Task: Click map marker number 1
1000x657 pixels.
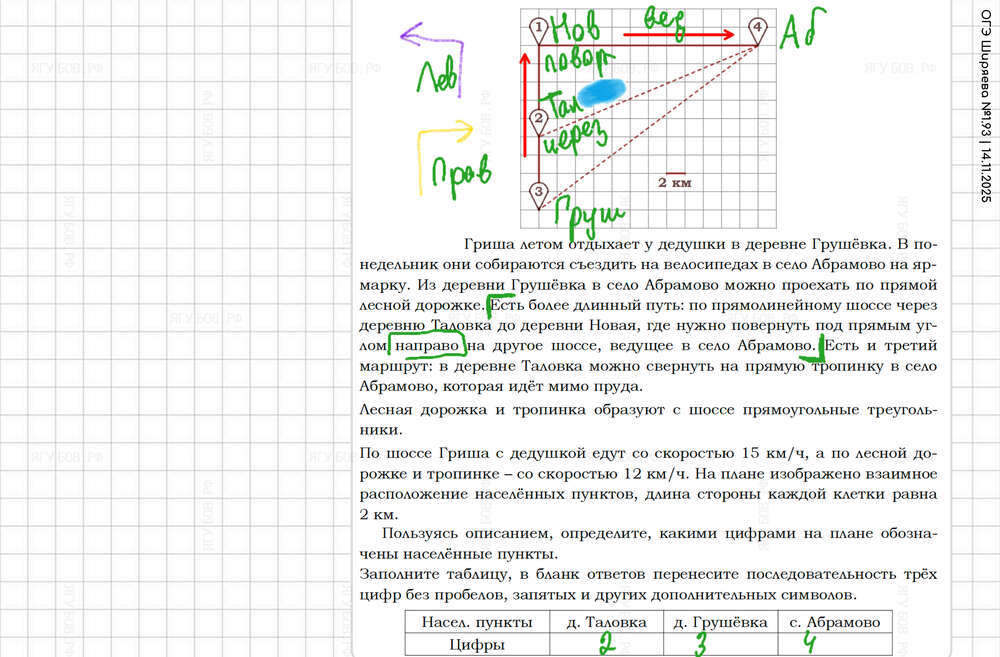Action: [x=539, y=27]
